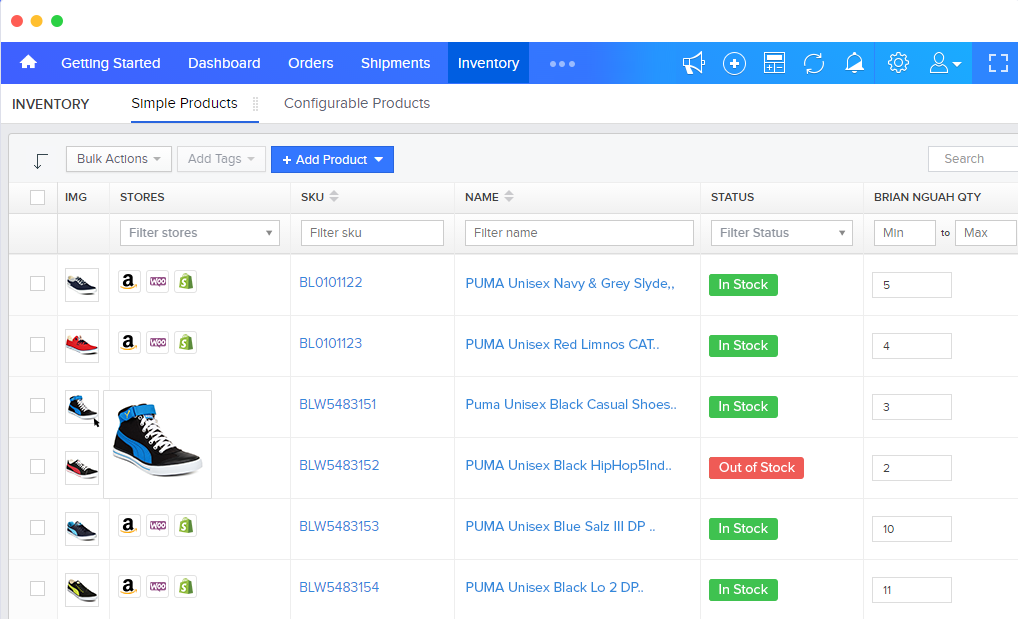This screenshot has height=619, width=1018.
Task: Open product PUMA Unisex Blue Salz III DP
Action: tap(560, 527)
